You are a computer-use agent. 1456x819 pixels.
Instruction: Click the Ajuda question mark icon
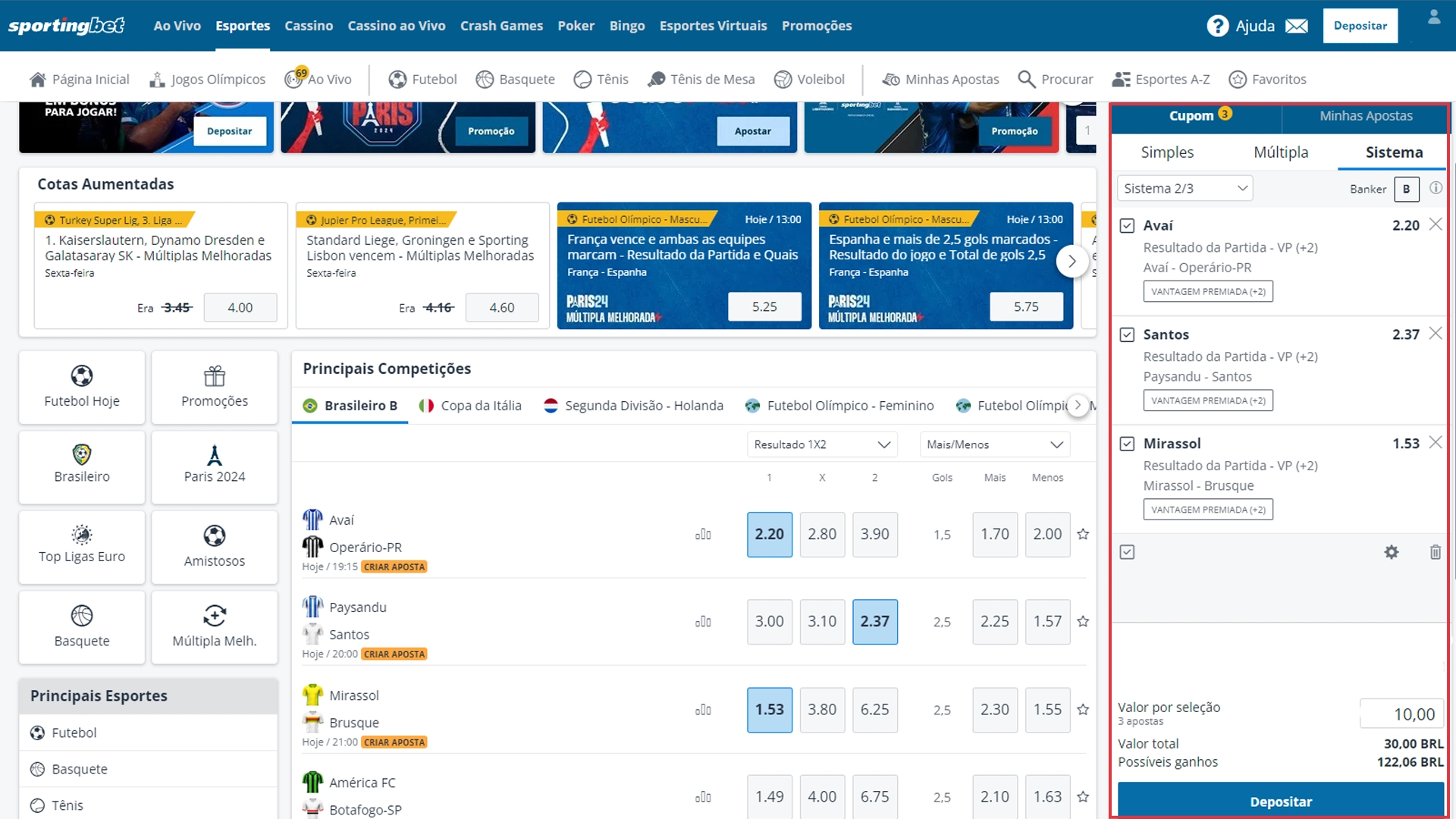coord(1217,25)
